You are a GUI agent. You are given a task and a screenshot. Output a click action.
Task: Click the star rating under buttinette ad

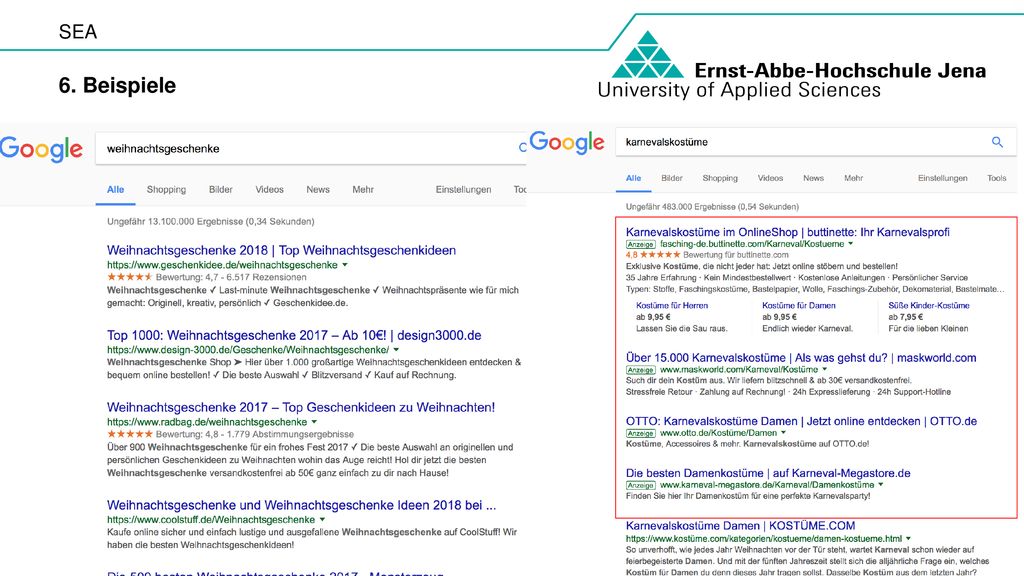coord(660,255)
